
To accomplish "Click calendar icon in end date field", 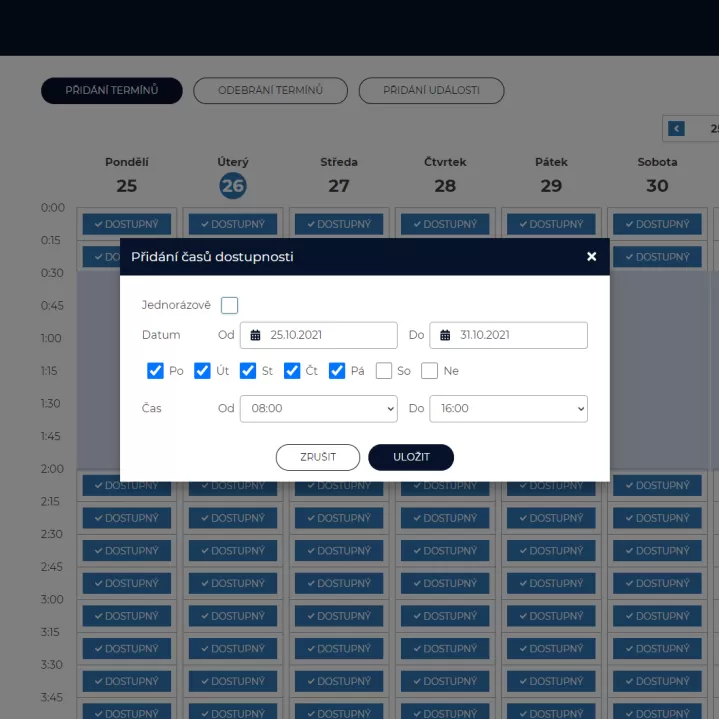I will pyautogui.click(x=445, y=335).
